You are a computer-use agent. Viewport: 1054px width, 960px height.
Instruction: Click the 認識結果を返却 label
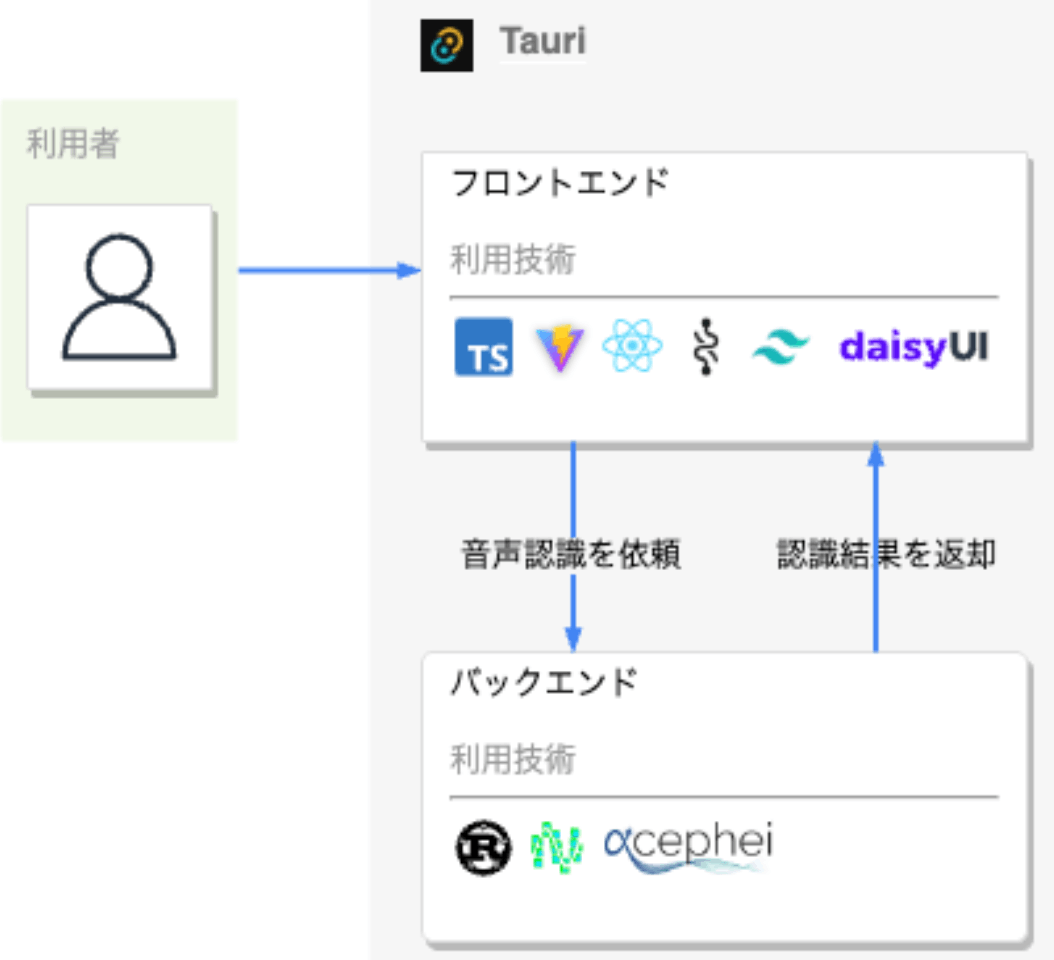click(884, 553)
